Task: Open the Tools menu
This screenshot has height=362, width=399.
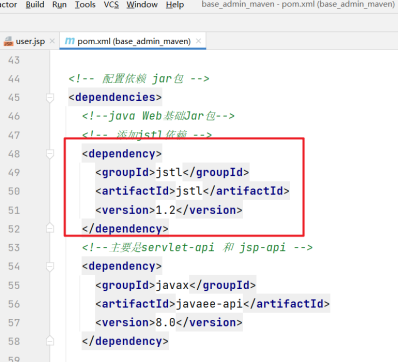Action: 85,5
